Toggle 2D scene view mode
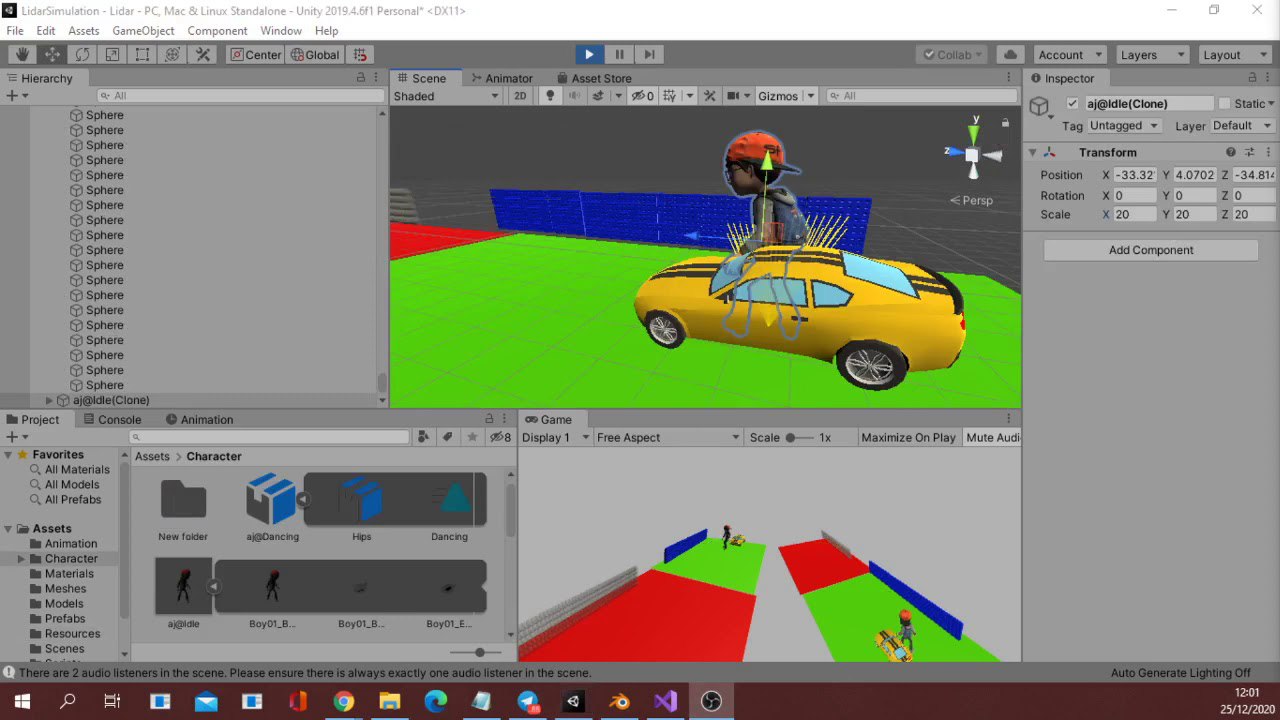The width and height of the screenshot is (1280, 720). (520, 96)
